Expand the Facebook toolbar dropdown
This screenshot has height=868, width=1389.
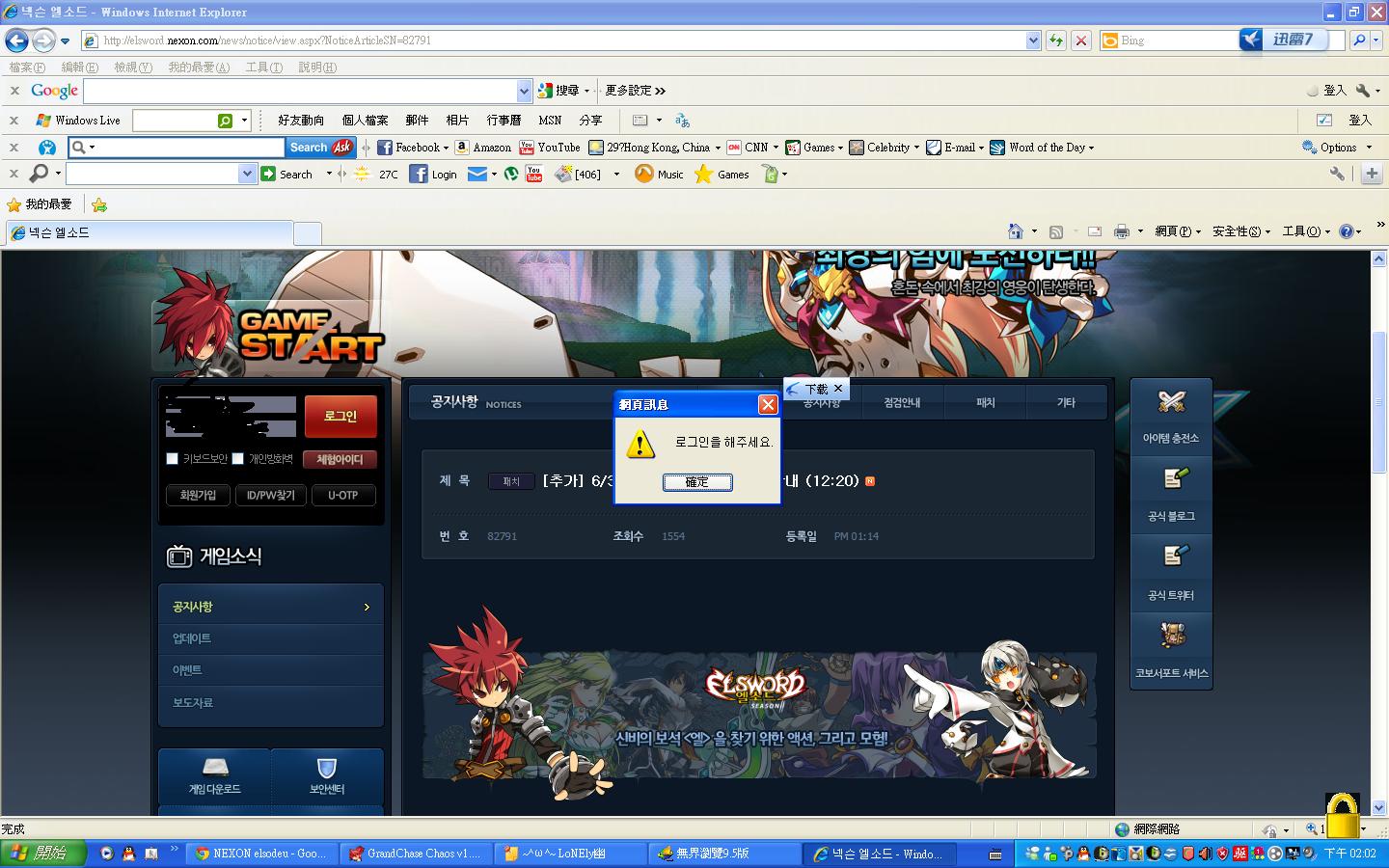(446, 149)
